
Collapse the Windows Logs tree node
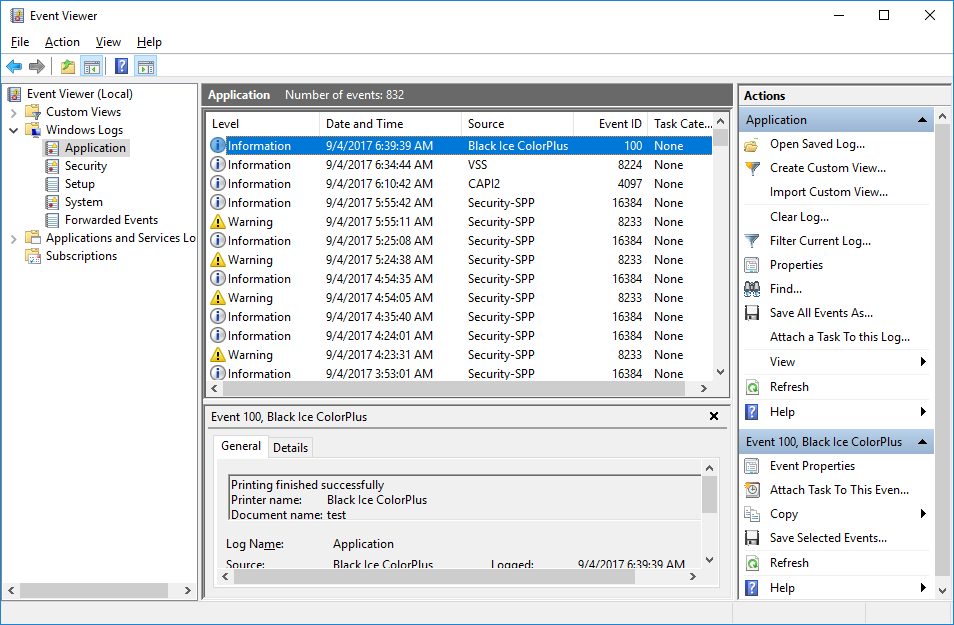click(x=13, y=130)
